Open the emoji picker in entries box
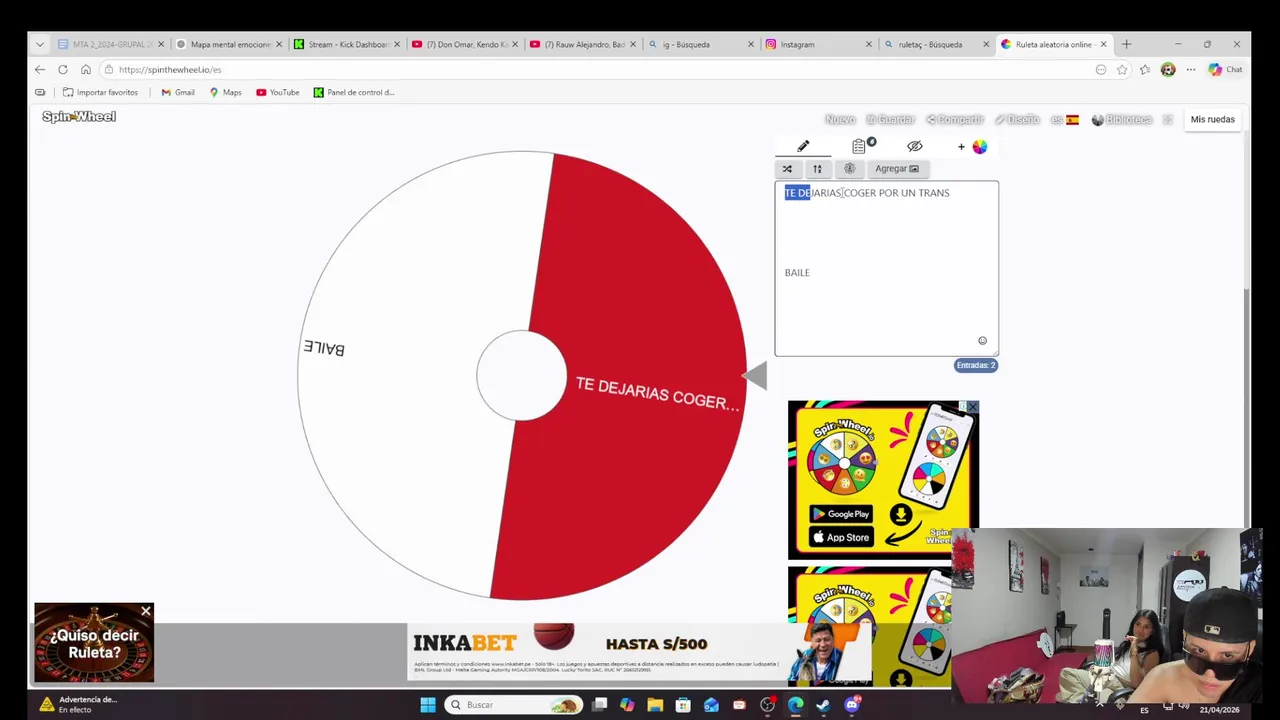The width and height of the screenshot is (1280, 720). (982, 340)
